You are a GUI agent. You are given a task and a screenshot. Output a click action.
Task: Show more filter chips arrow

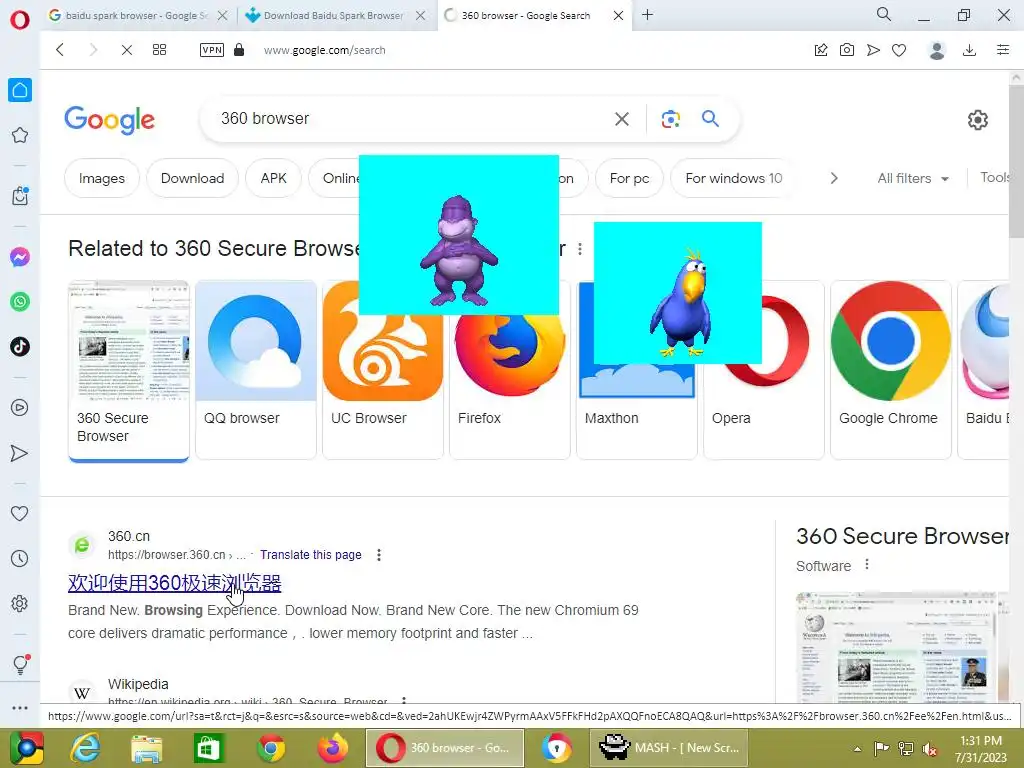click(834, 178)
